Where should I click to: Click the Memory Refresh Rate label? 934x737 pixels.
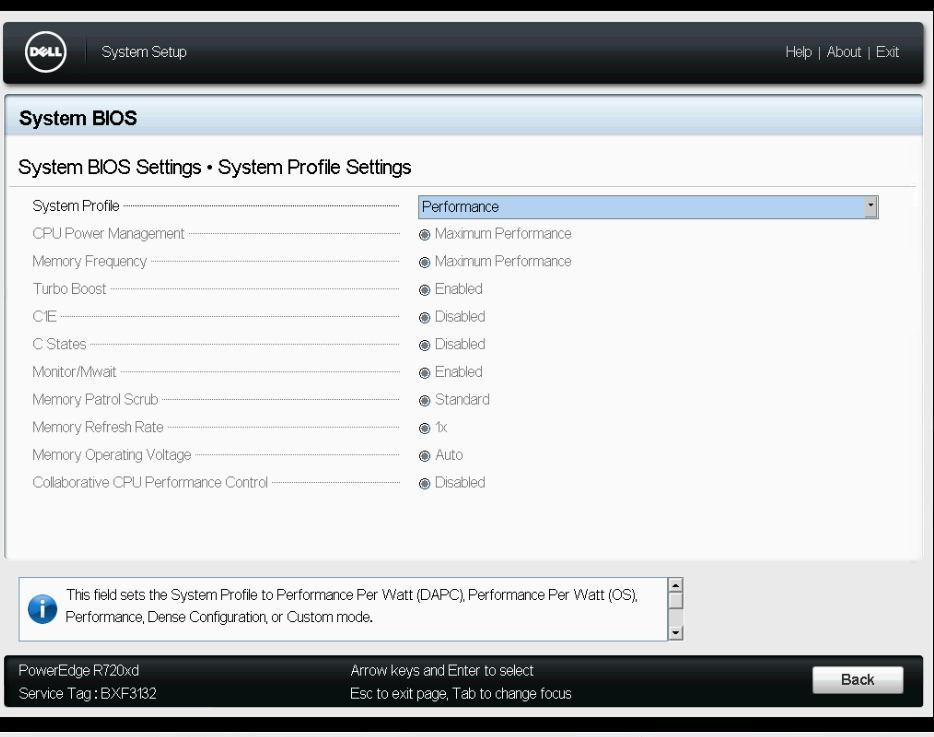[98, 427]
